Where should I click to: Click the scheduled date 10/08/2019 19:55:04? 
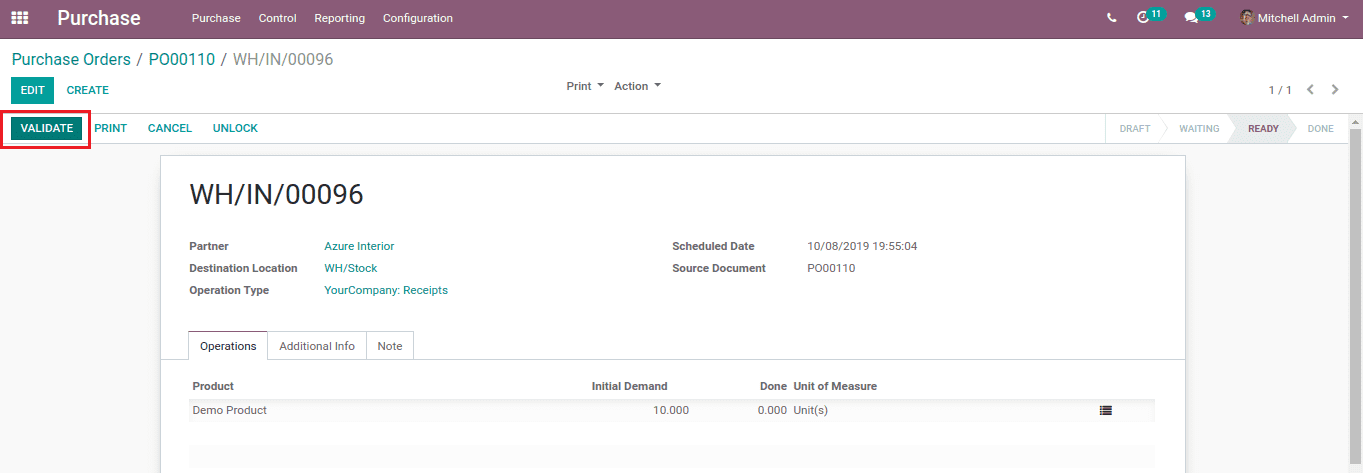pos(862,246)
